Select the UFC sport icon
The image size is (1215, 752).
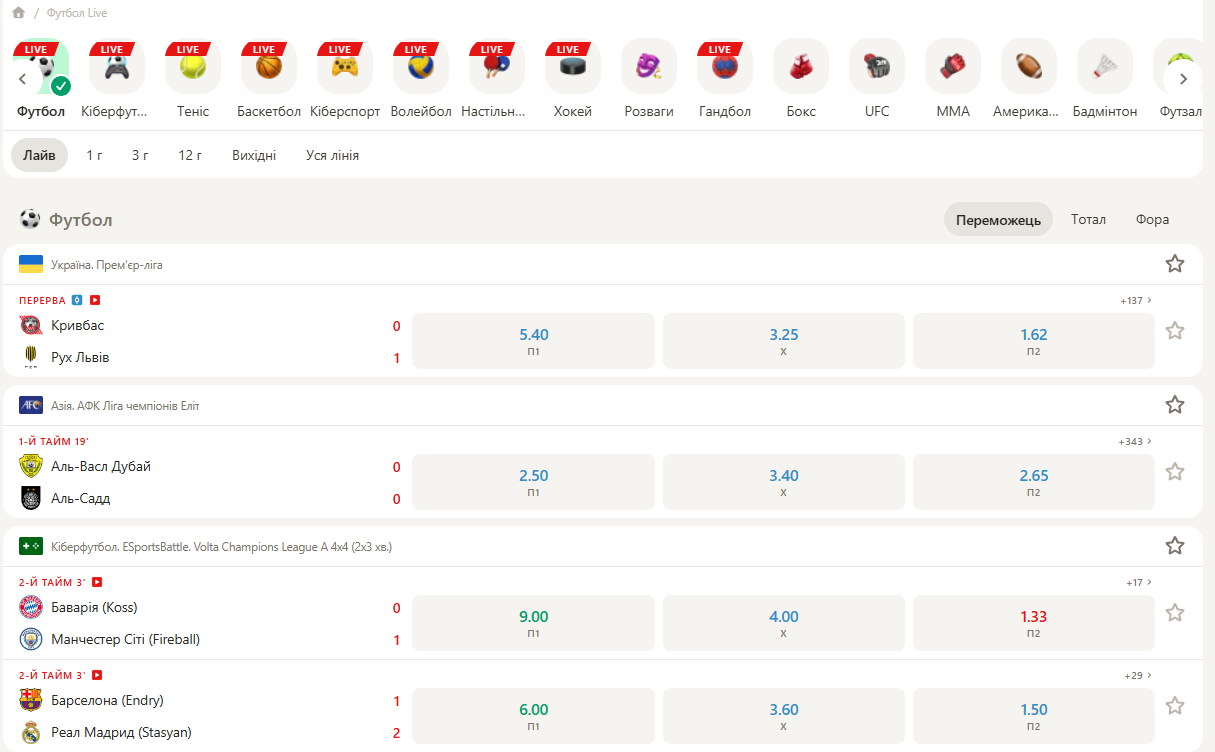point(877,67)
